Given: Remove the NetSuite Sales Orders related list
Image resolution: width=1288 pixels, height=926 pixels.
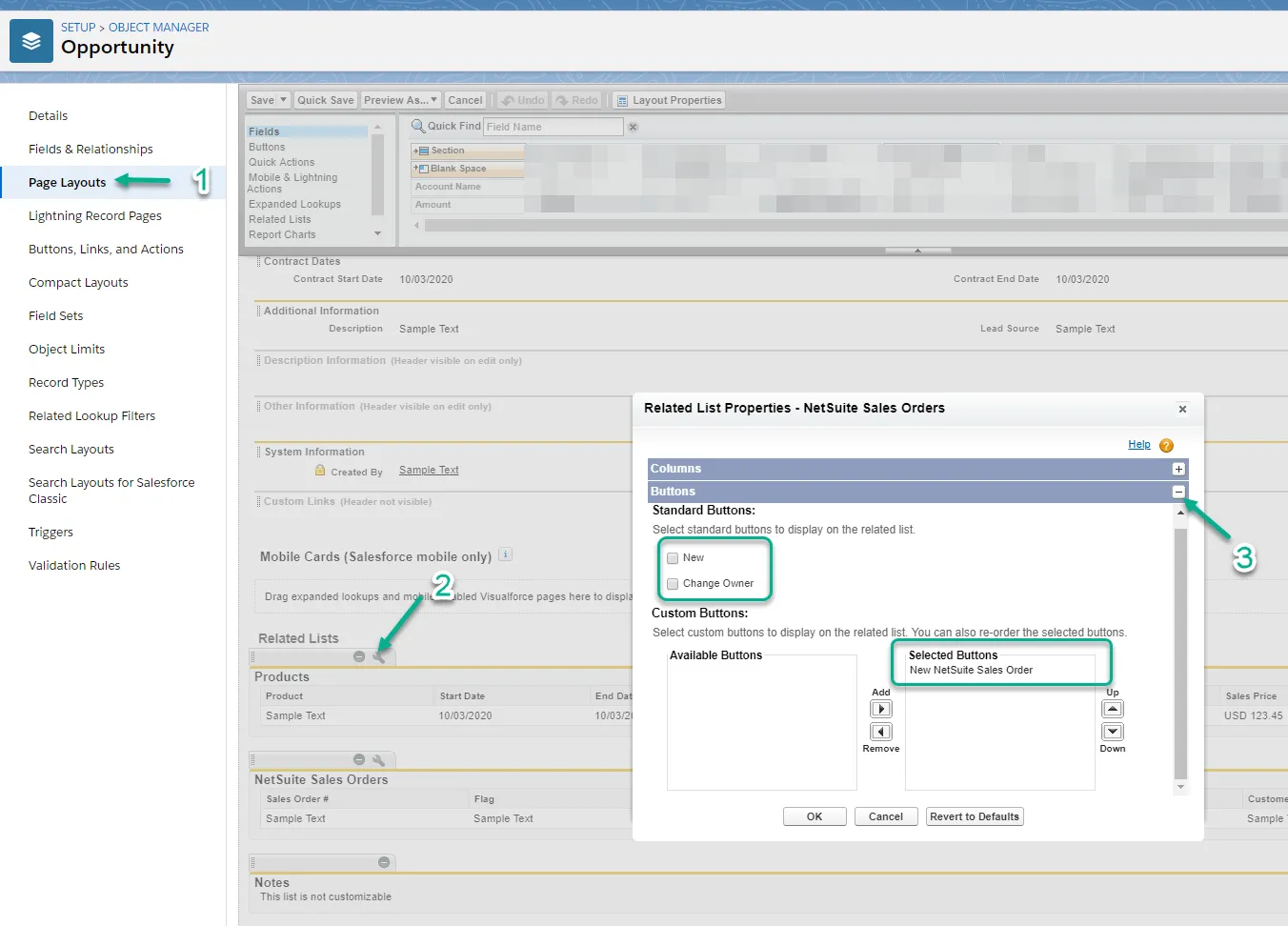Looking at the screenshot, I should [359, 759].
